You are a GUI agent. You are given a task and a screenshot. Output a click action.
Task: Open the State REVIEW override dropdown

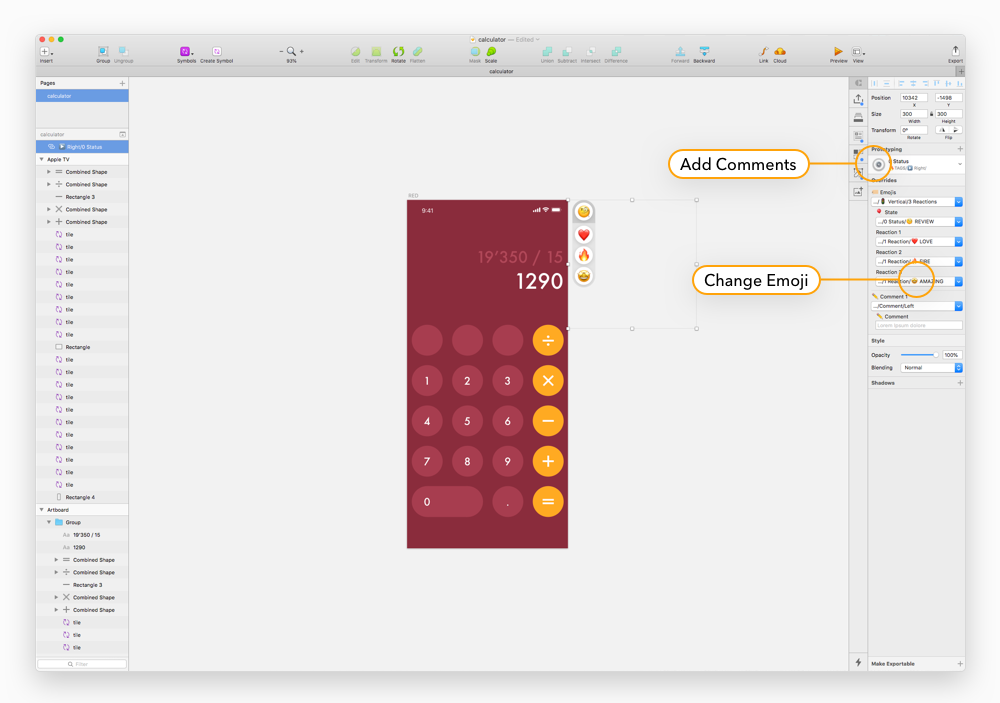919,221
